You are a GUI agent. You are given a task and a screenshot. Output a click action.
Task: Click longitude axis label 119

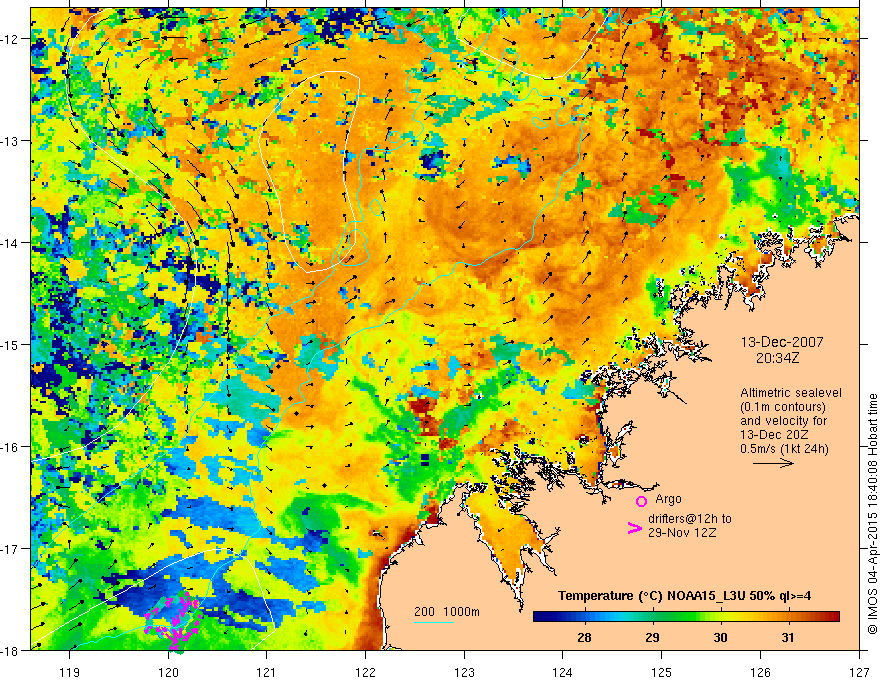pyautogui.click(x=70, y=672)
